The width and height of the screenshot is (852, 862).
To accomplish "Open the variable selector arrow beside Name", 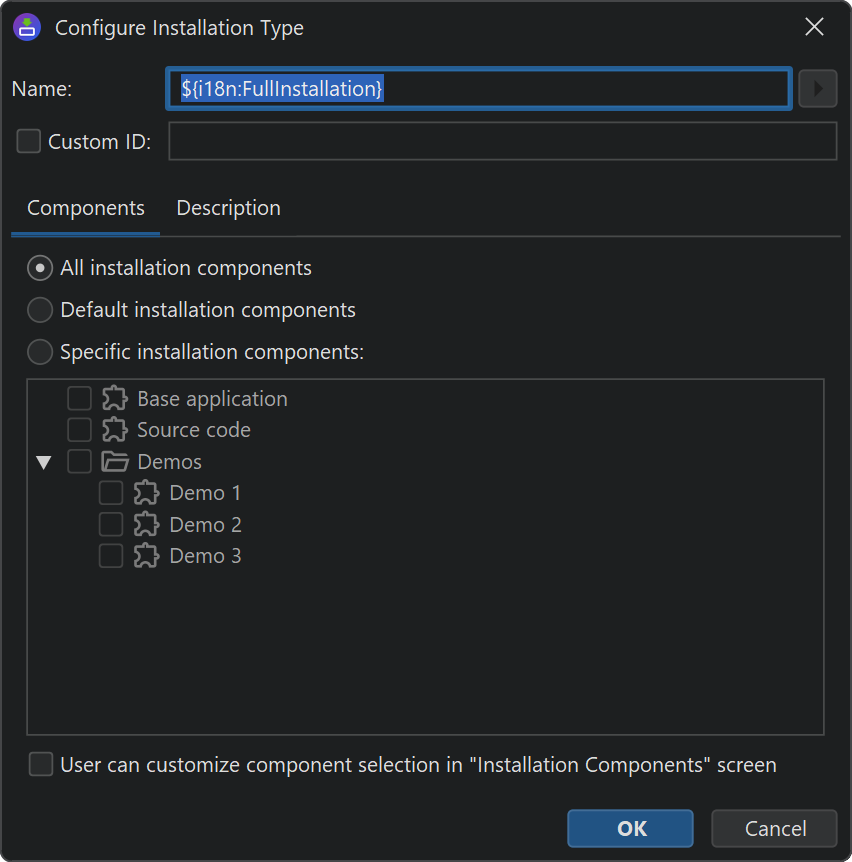I will 817,89.
